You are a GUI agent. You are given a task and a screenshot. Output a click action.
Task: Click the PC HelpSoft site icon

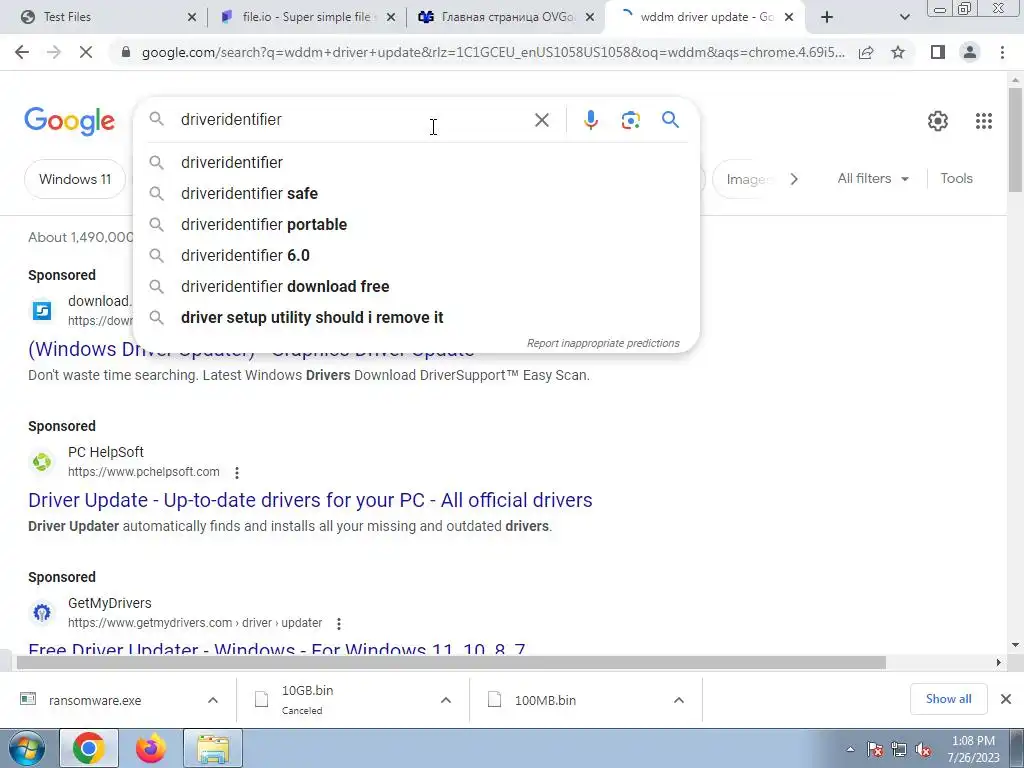pos(42,462)
